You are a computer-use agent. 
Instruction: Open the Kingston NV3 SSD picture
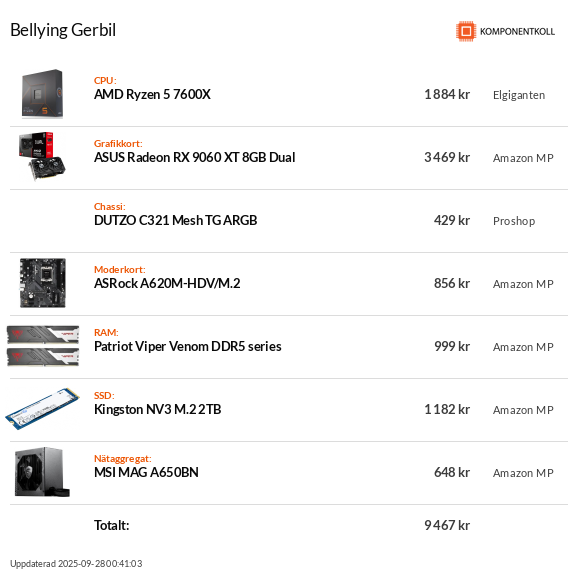42,408
